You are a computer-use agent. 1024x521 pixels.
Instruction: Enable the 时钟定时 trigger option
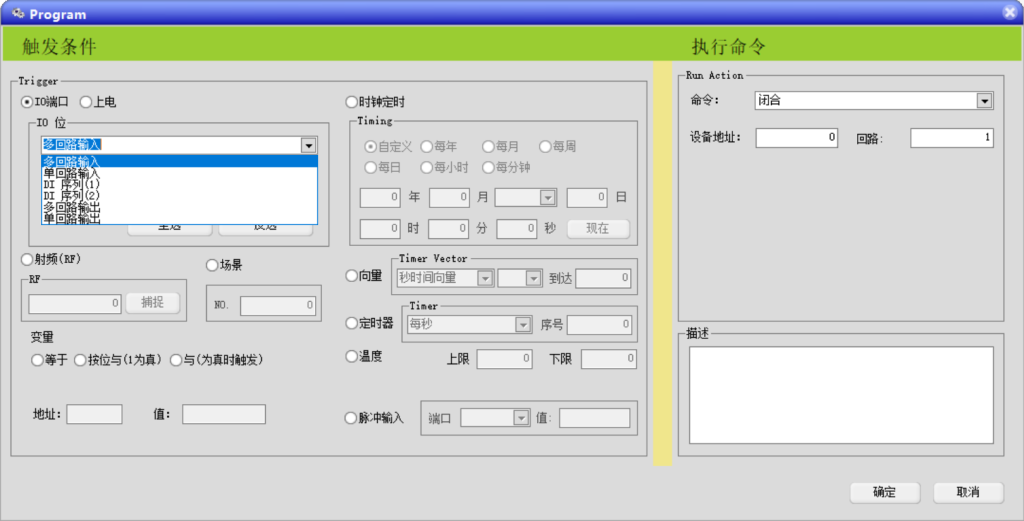pyautogui.click(x=351, y=102)
